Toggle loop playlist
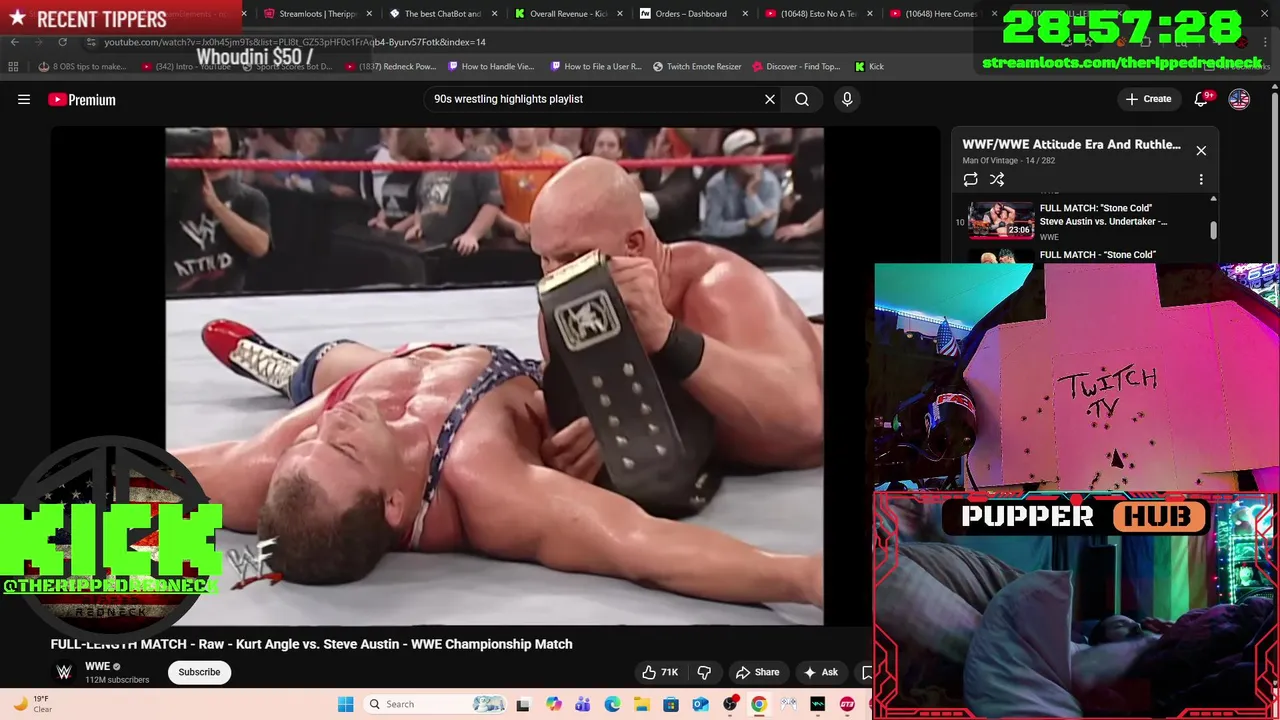Screen dimensions: 1280x720 tap(970, 180)
